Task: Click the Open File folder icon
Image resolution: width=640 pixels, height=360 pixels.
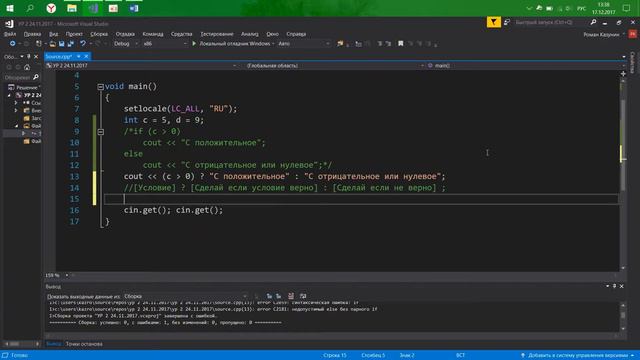Action: tap(53, 43)
